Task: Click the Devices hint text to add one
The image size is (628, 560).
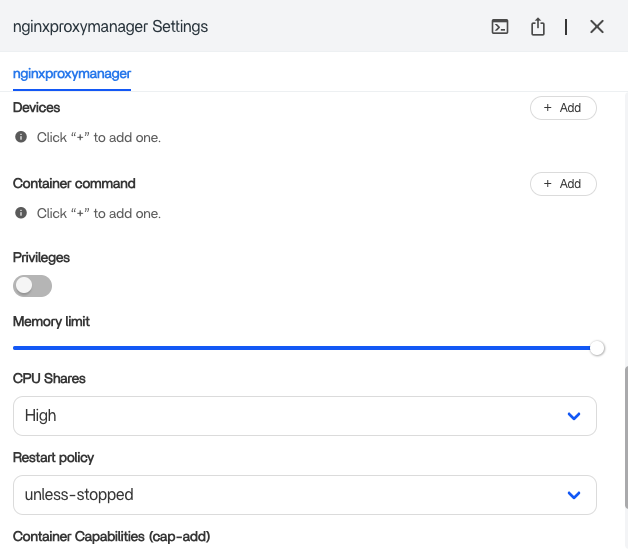Action: (98, 138)
